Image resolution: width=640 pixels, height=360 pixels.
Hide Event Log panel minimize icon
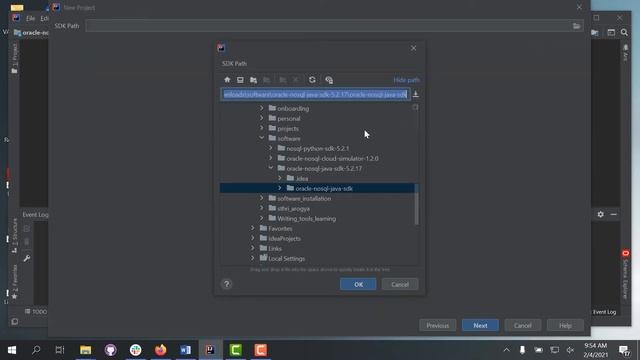[x=613, y=214]
